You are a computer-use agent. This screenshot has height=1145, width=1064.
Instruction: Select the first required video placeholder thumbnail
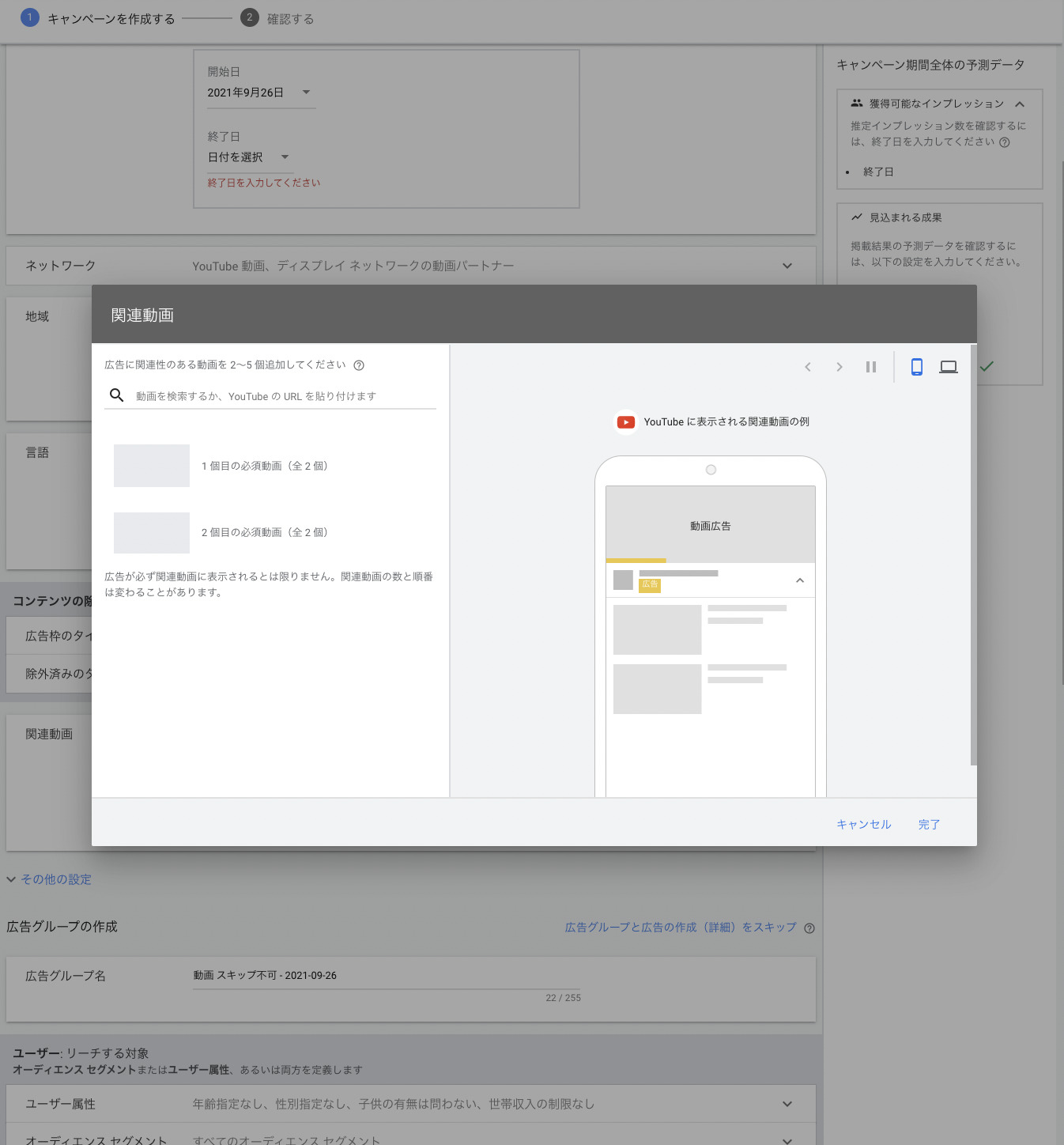[152, 466]
